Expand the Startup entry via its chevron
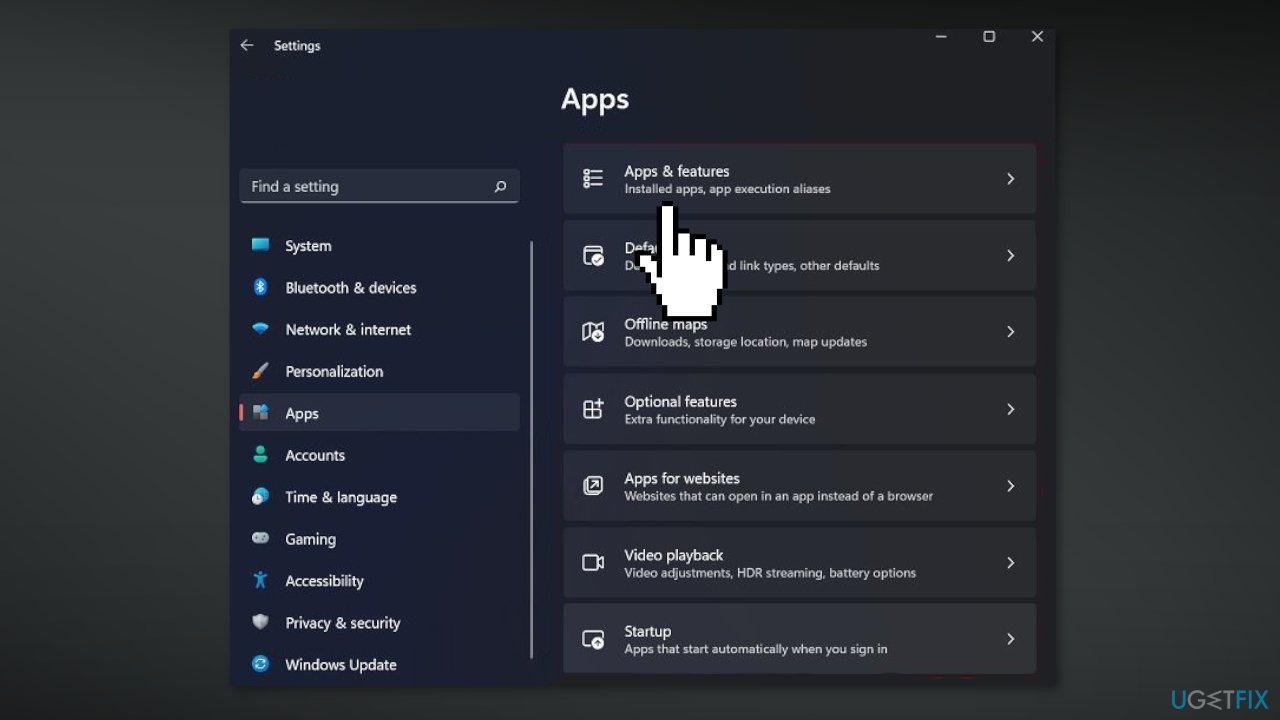Viewport: 1280px width, 720px height. coord(1011,639)
